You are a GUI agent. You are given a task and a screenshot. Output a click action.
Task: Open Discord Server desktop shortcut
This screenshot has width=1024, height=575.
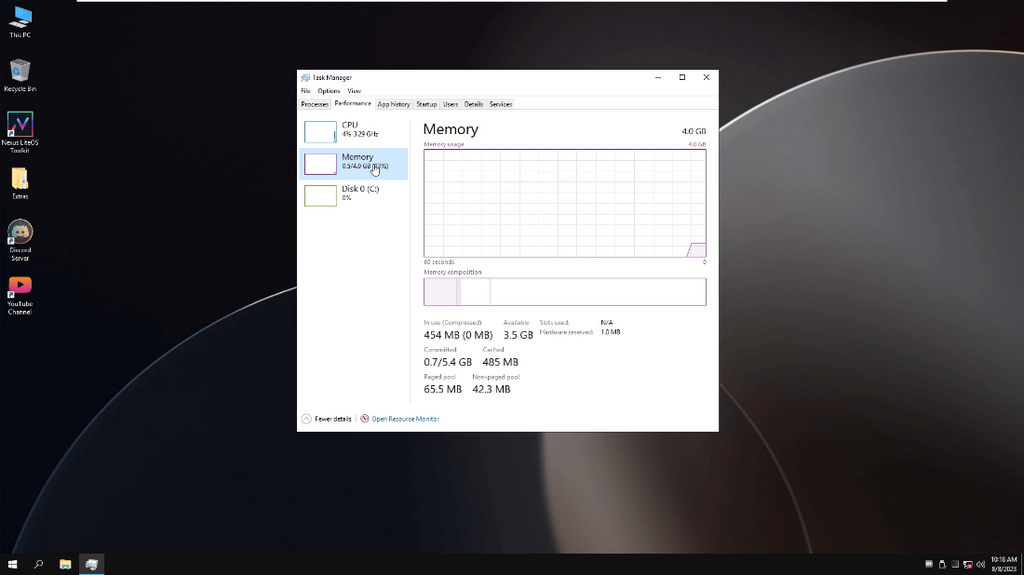click(x=20, y=240)
